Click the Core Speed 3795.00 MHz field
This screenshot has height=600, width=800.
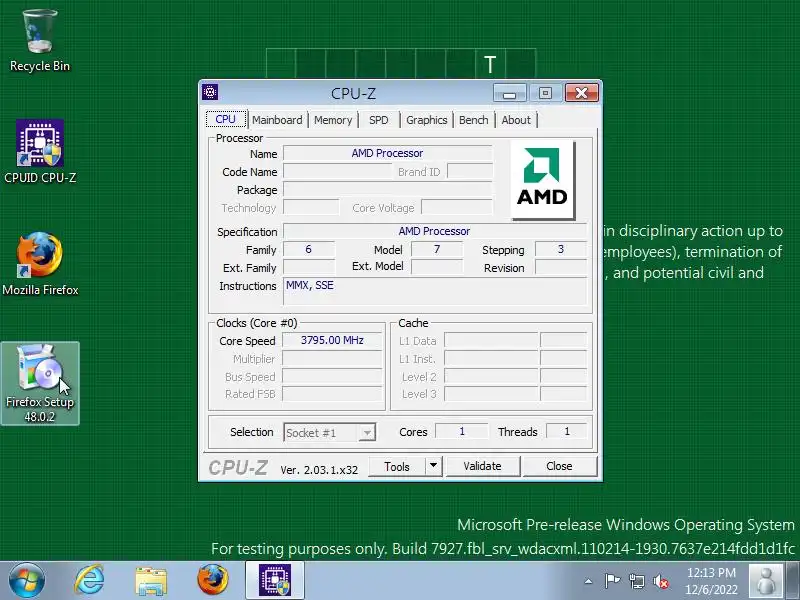pos(332,340)
